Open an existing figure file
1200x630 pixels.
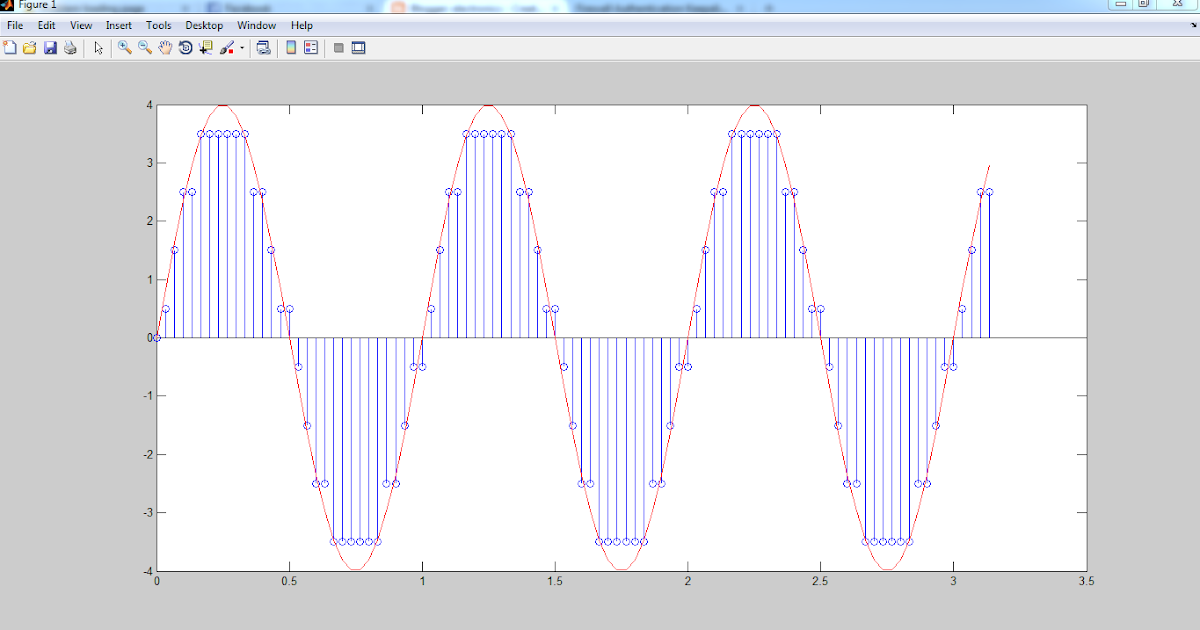tap(32, 47)
